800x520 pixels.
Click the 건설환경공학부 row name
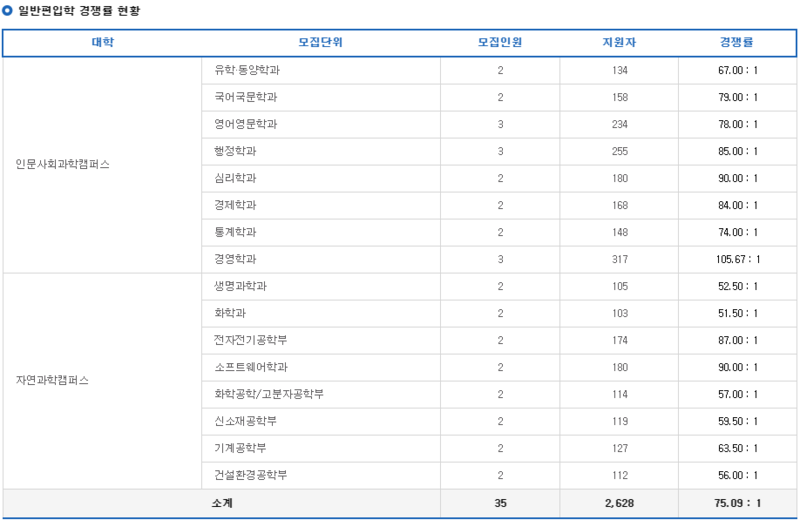click(251, 476)
